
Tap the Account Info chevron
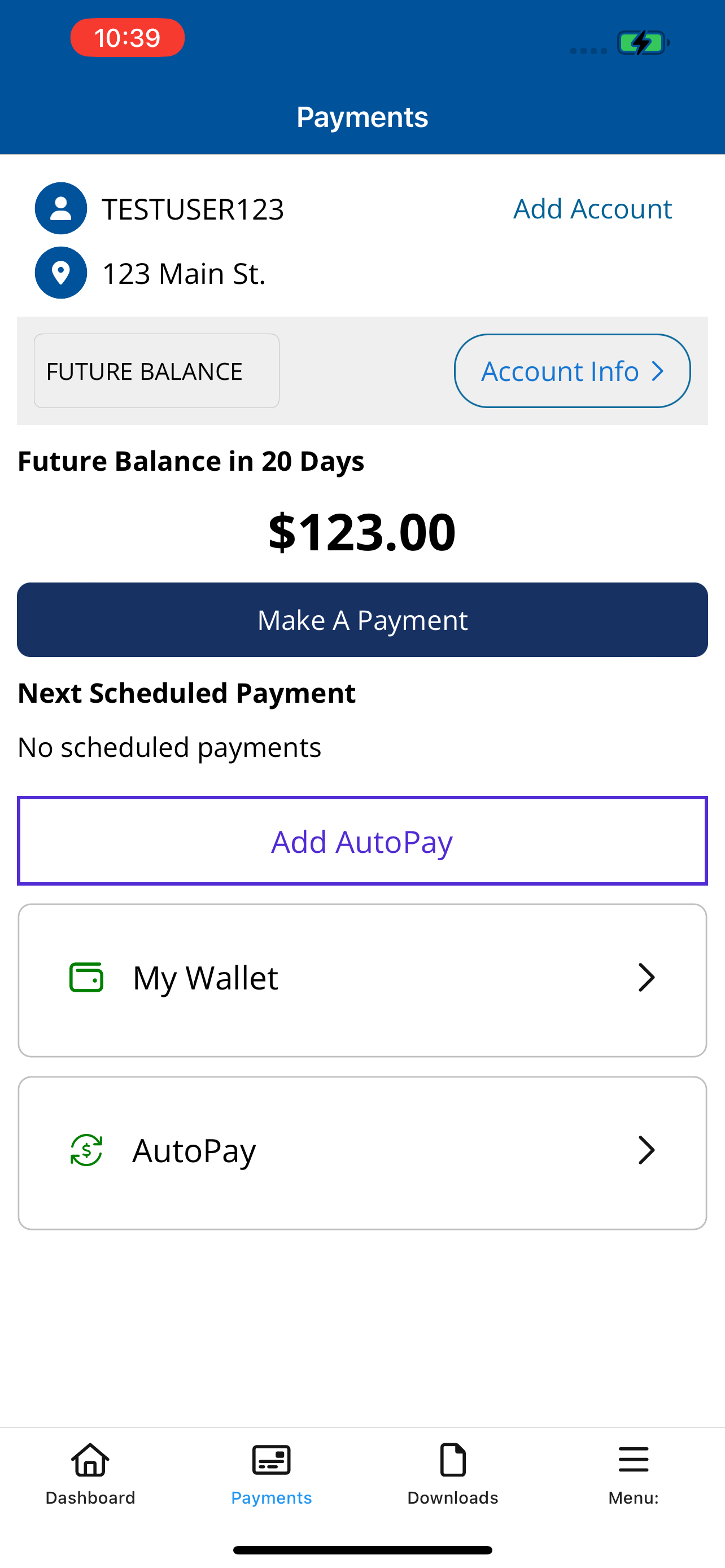click(x=657, y=371)
